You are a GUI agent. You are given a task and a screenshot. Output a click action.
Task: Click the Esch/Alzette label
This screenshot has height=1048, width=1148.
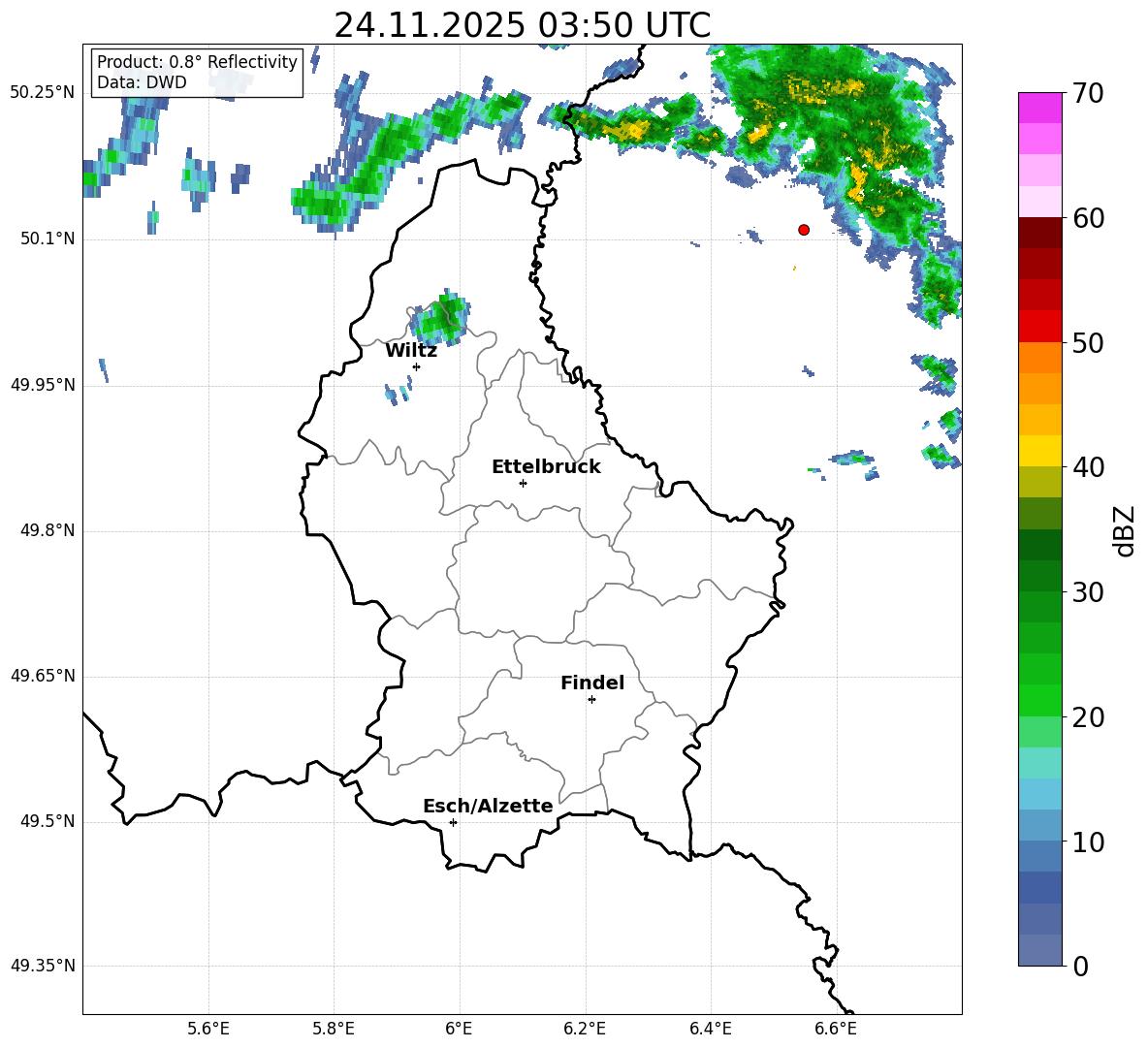[x=488, y=806]
